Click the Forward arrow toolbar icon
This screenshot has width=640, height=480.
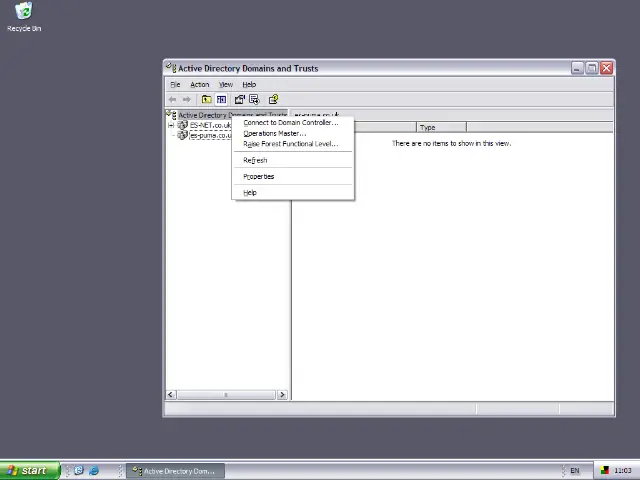[x=187, y=99]
